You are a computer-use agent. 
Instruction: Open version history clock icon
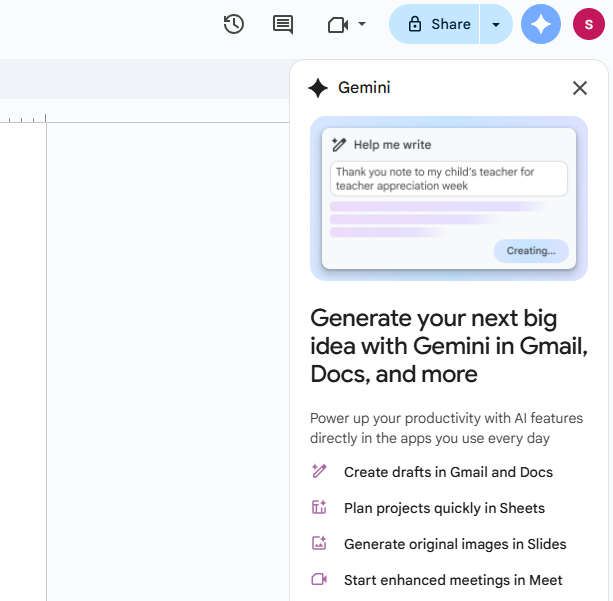coord(234,24)
